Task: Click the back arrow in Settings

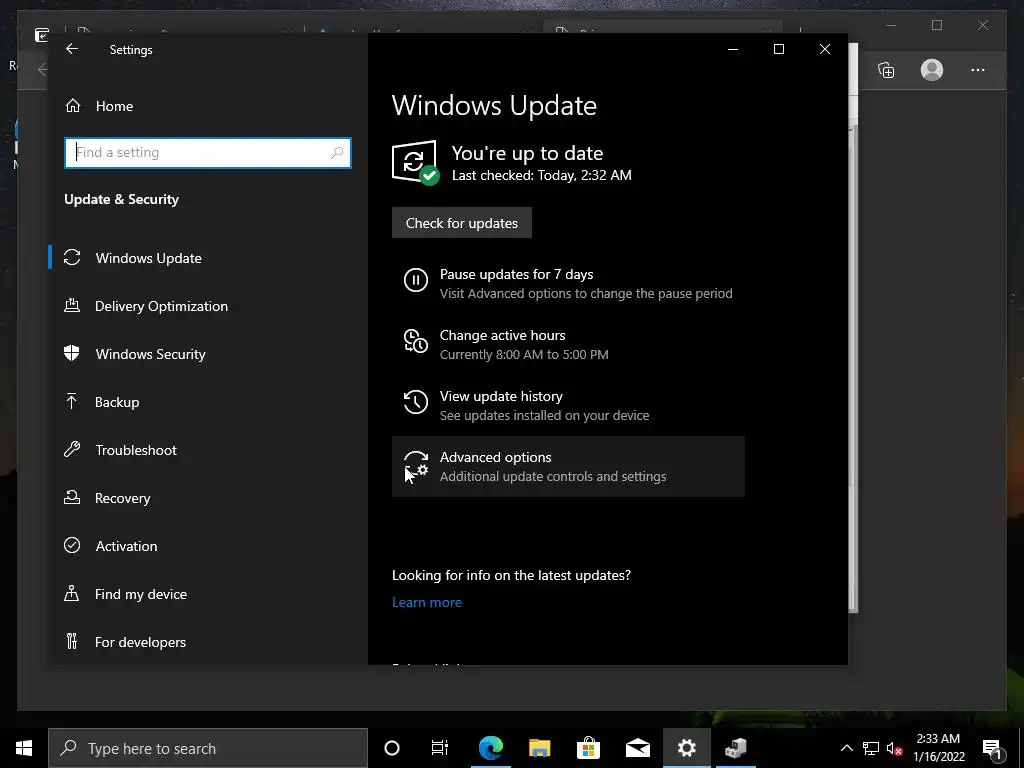Action: [x=72, y=49]
